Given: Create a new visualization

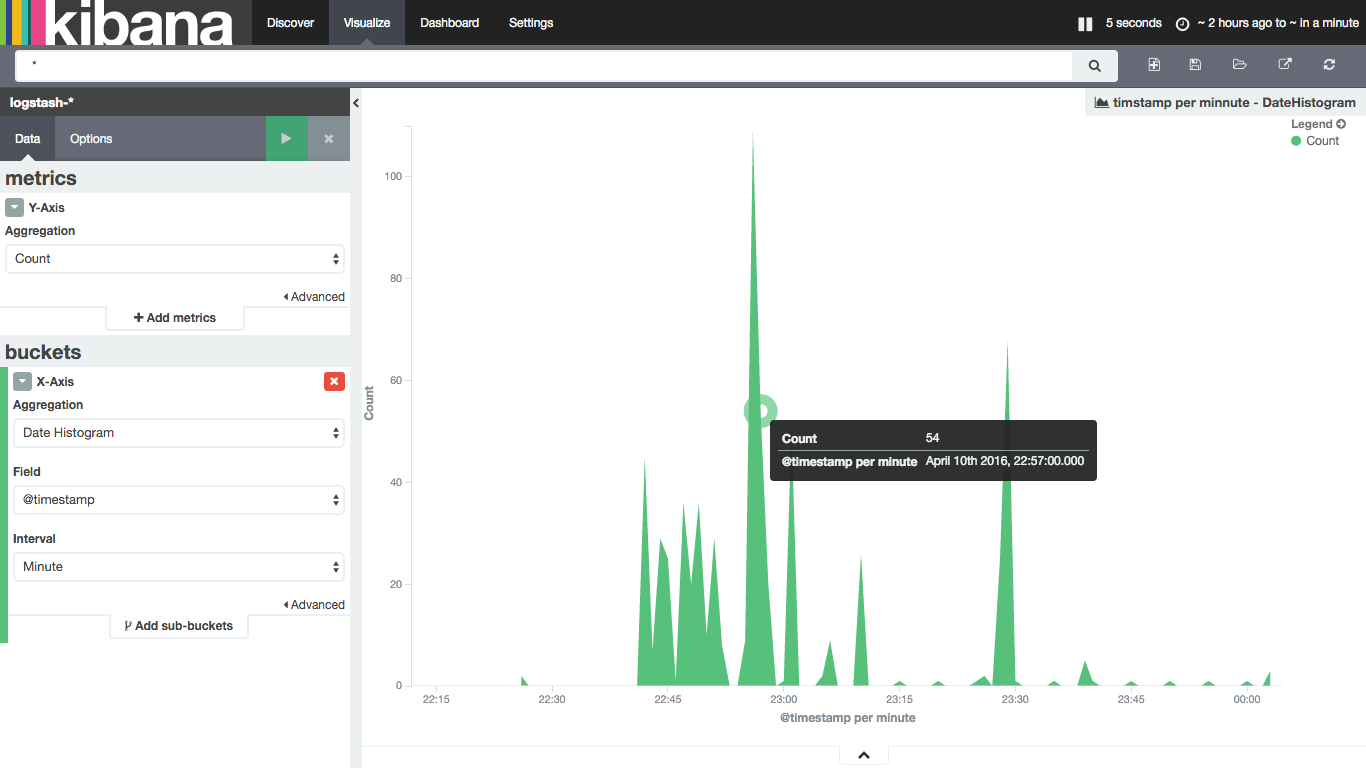Looking at the screenshot, I should [1154, 64].
